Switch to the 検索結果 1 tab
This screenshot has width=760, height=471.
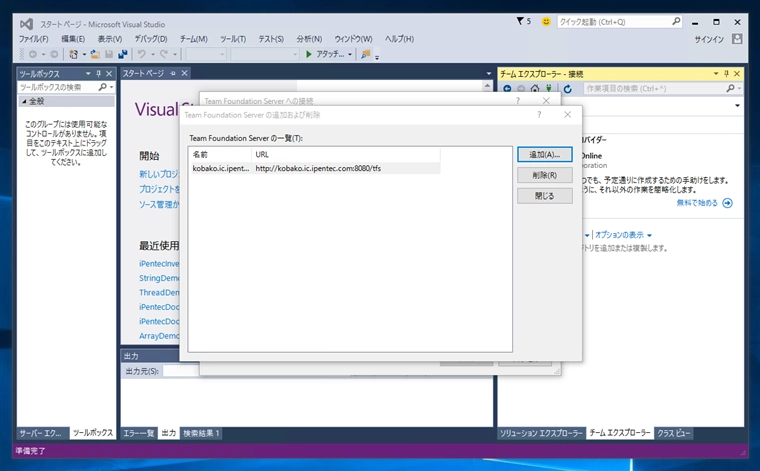coord(201,433)
